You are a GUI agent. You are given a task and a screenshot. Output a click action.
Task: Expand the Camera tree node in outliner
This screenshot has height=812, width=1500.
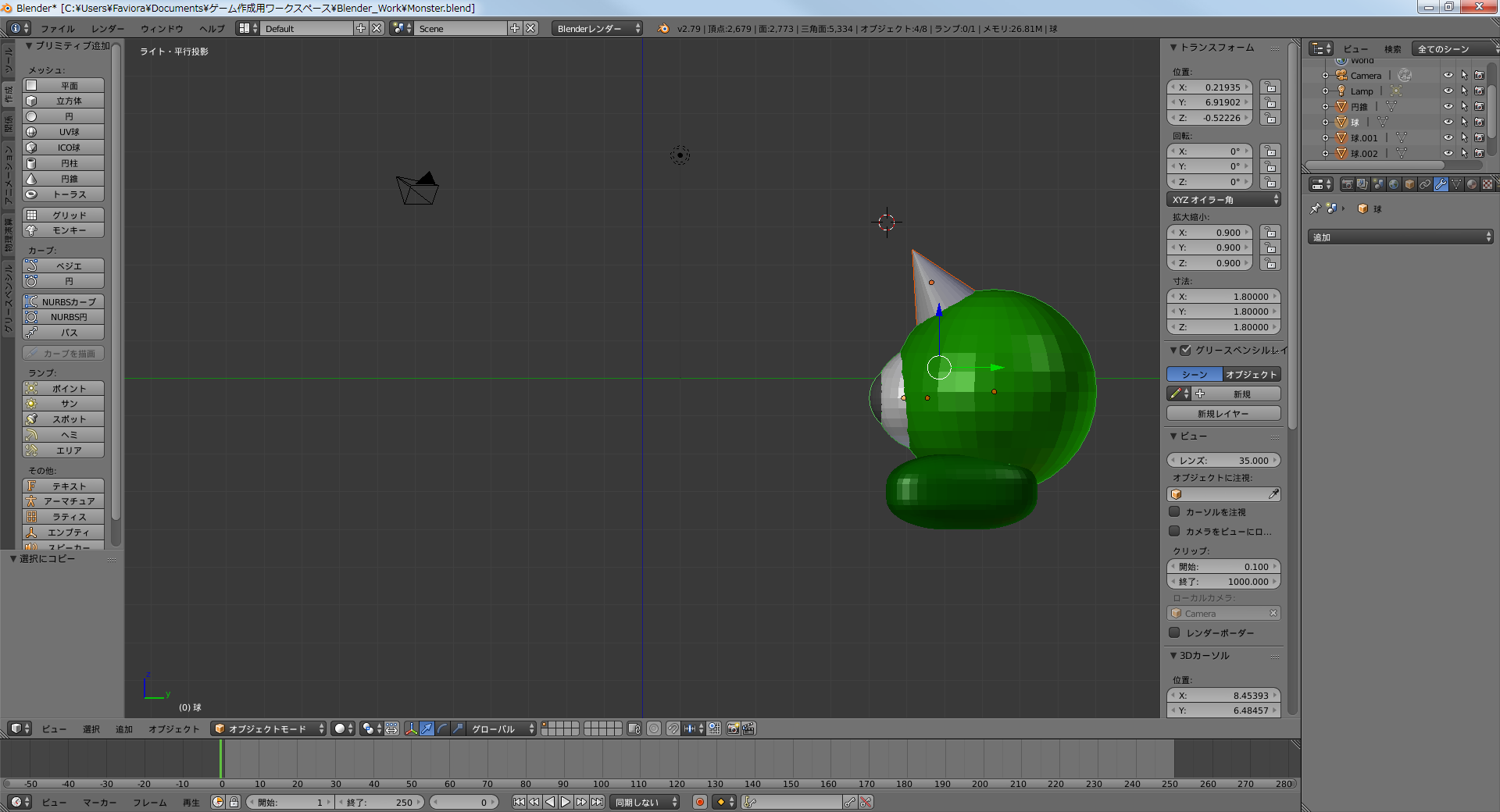pos(1325,76)
